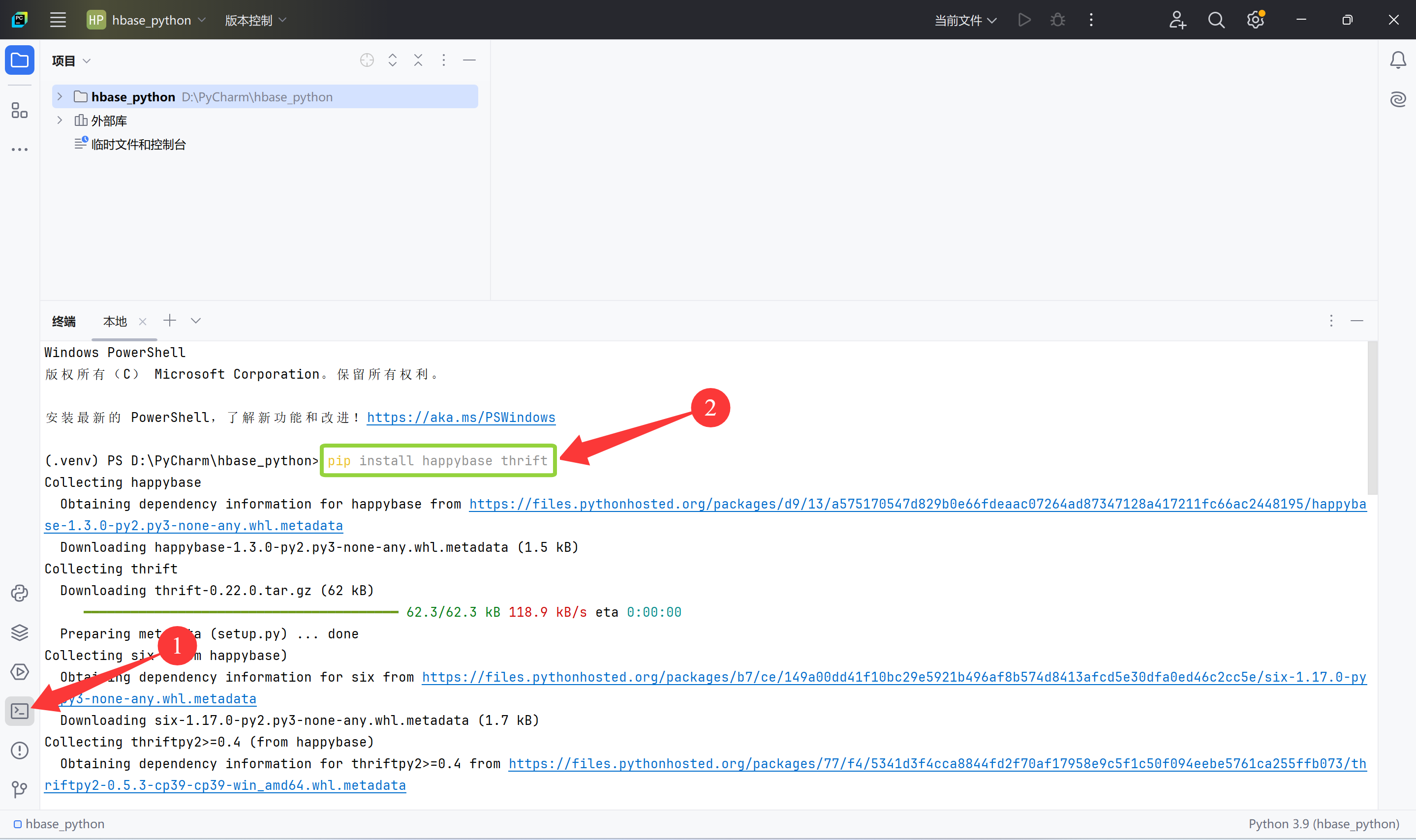Open the Structure tool window
This screenshot has height=840, width=1416.
20,111
